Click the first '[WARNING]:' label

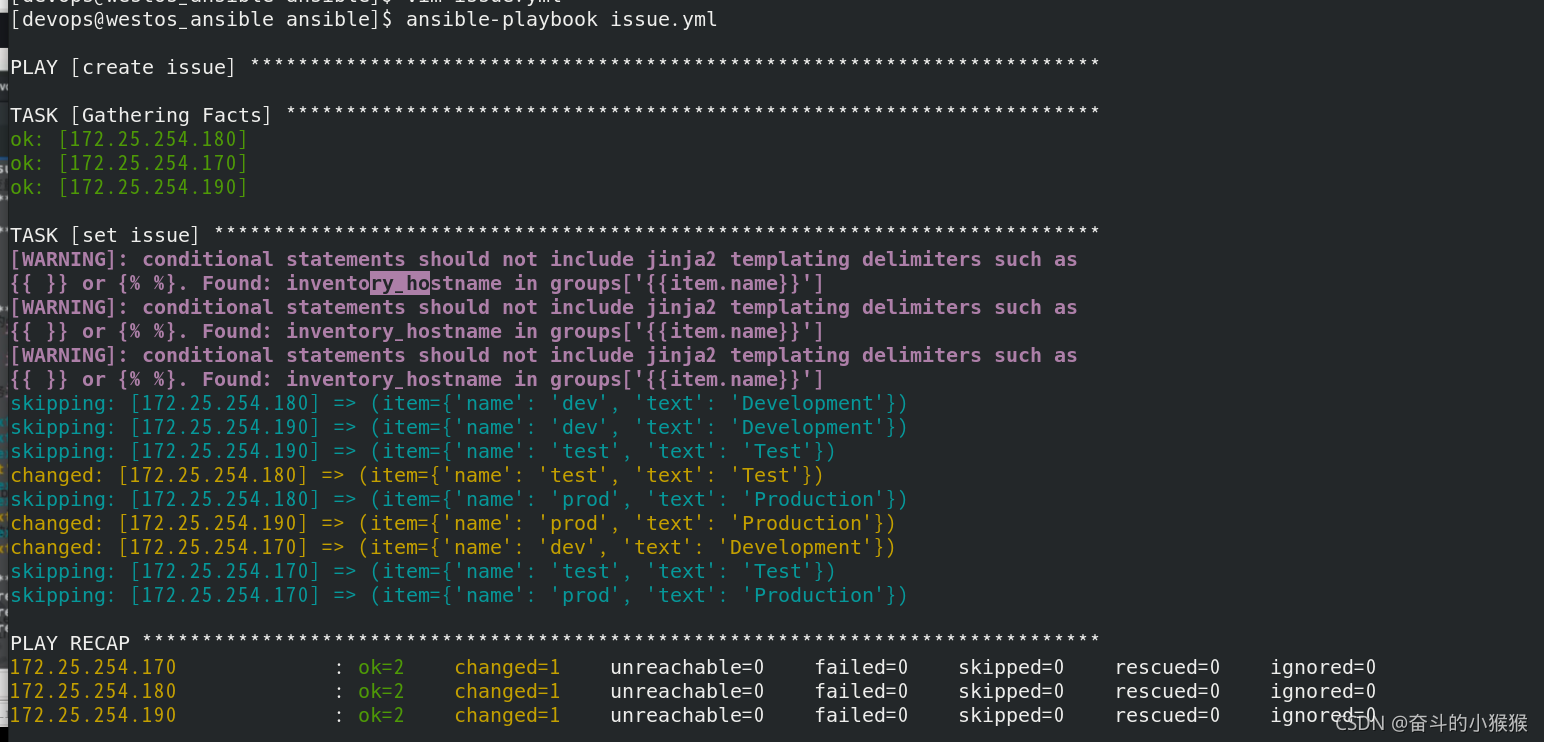(70, 260)
